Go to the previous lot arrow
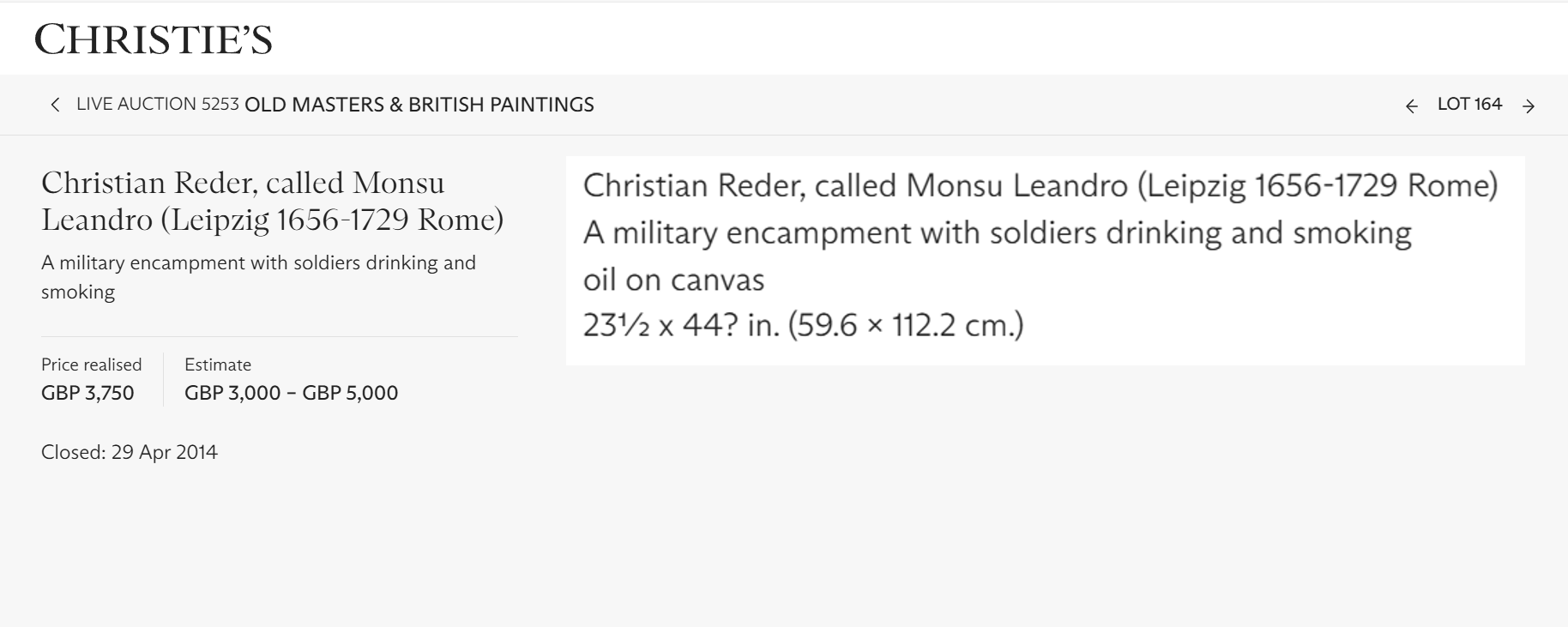The height and width of the screenshot is (627, 1568). 1411,106
